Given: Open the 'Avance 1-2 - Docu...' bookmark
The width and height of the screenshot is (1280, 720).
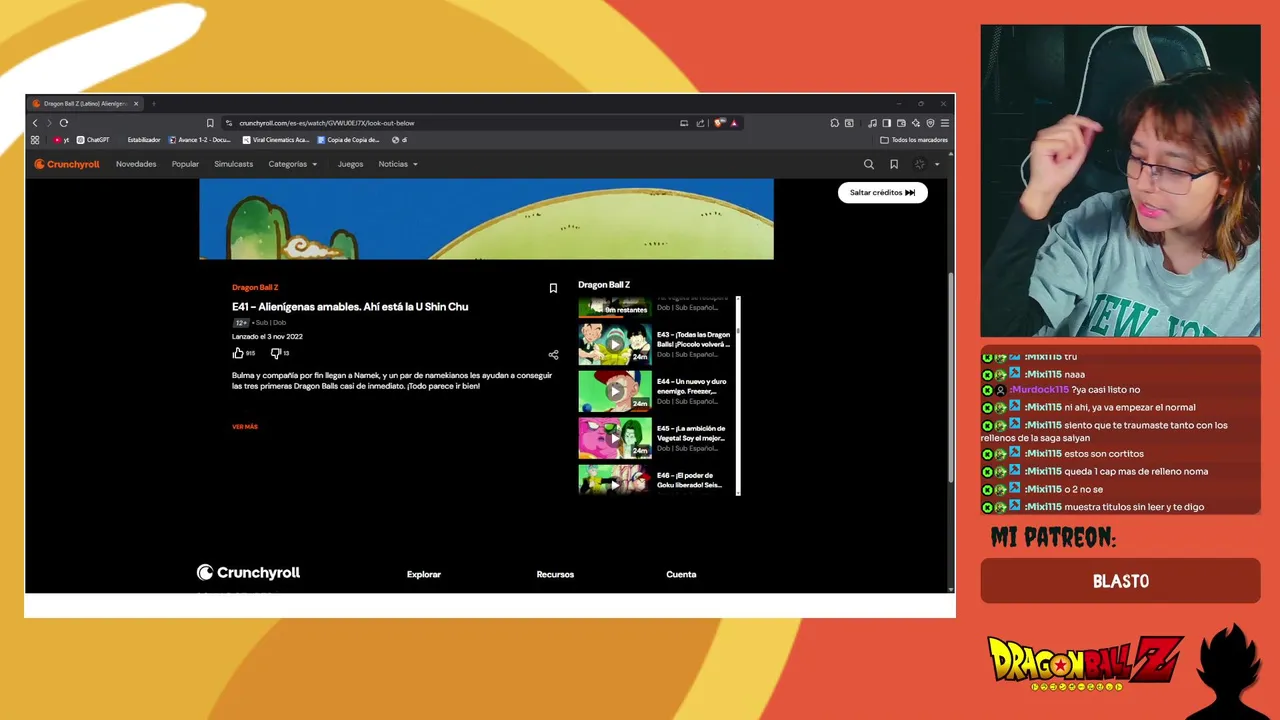Looking at the screenshot, I should (x=201, y=140).
